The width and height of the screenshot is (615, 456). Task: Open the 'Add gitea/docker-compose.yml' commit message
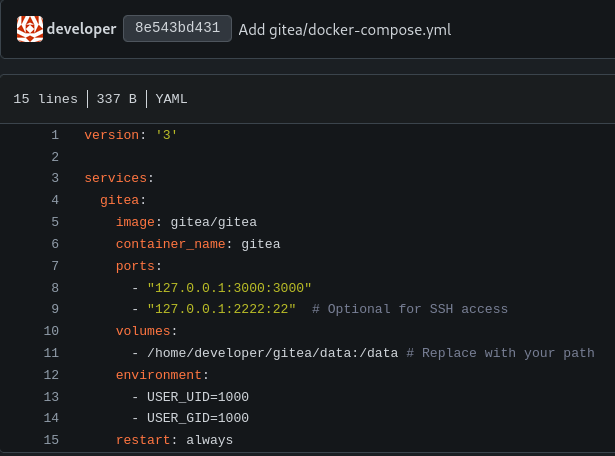[x=345, y=29]
